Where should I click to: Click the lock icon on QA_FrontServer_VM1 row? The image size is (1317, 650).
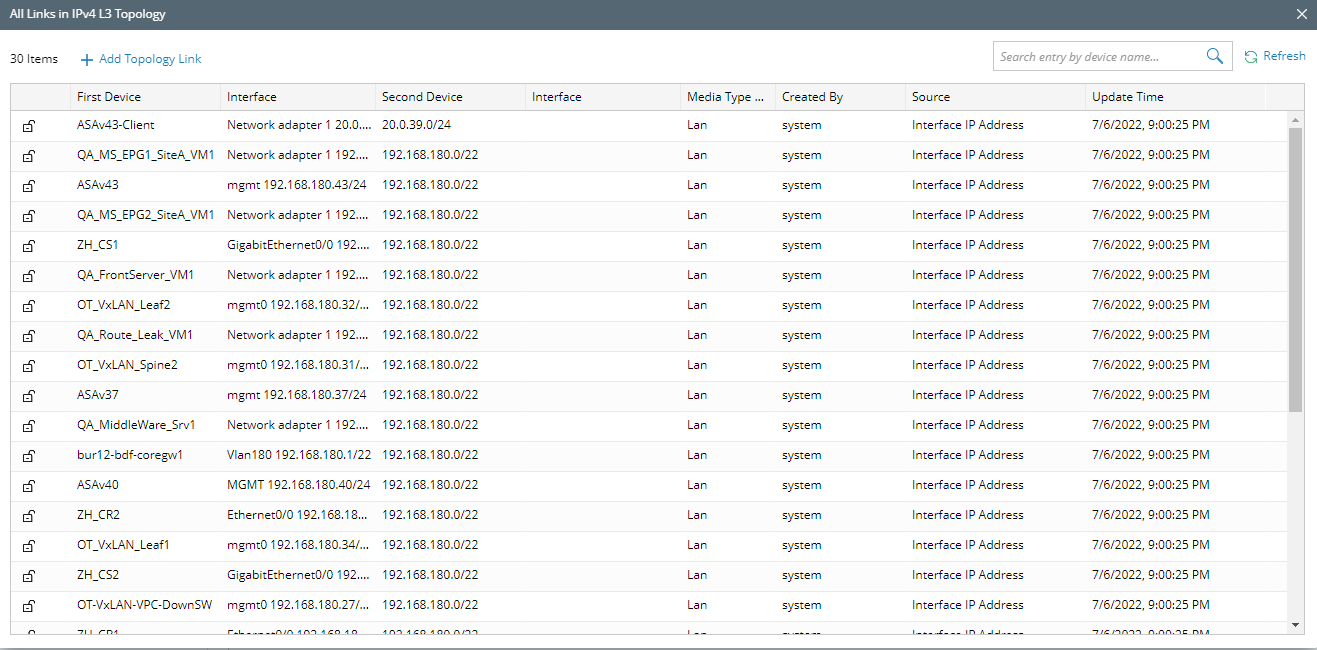[29, 275]
